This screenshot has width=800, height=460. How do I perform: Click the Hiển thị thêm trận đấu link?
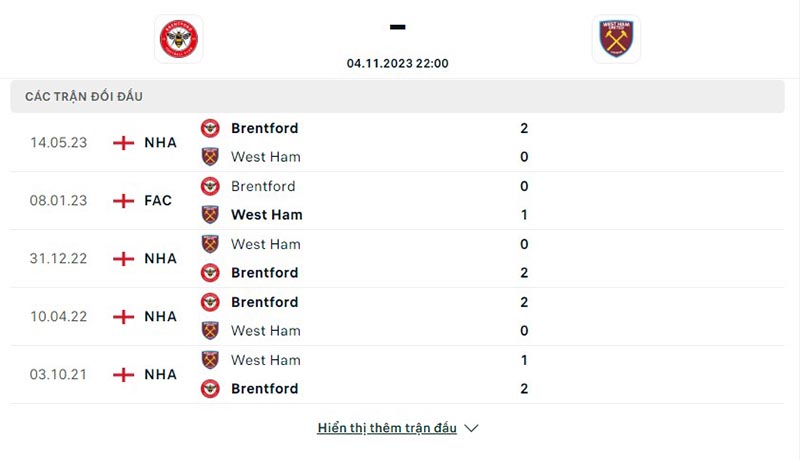click(x=387, y=428)
